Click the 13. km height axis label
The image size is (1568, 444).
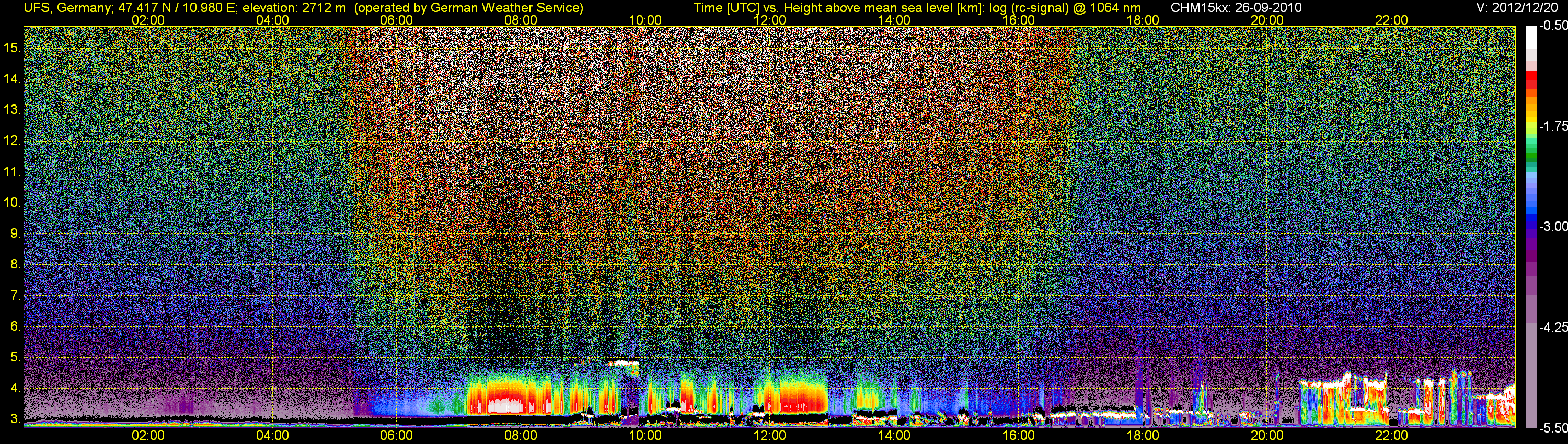pyautogui.click(x=11, y=110)
